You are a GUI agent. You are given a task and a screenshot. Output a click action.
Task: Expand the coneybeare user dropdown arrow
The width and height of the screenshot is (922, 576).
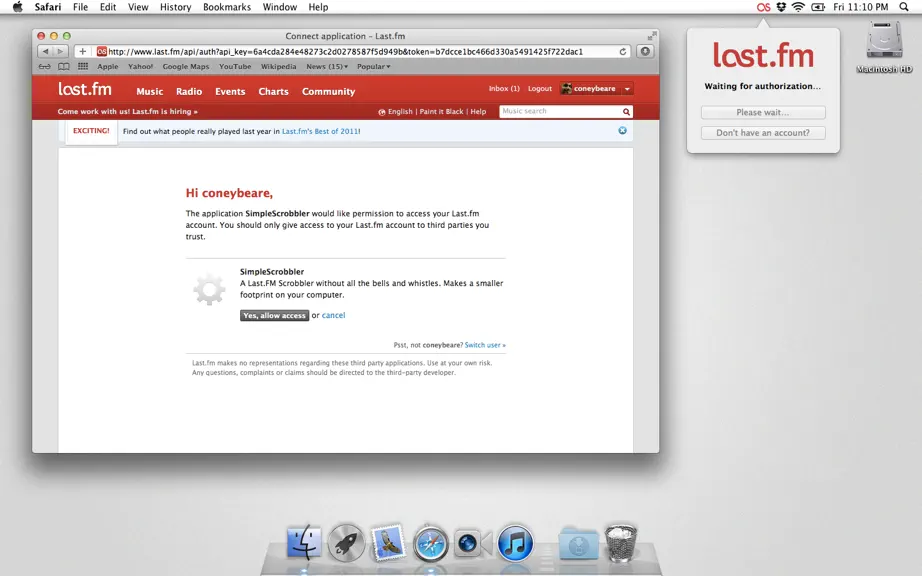point(627,89)
